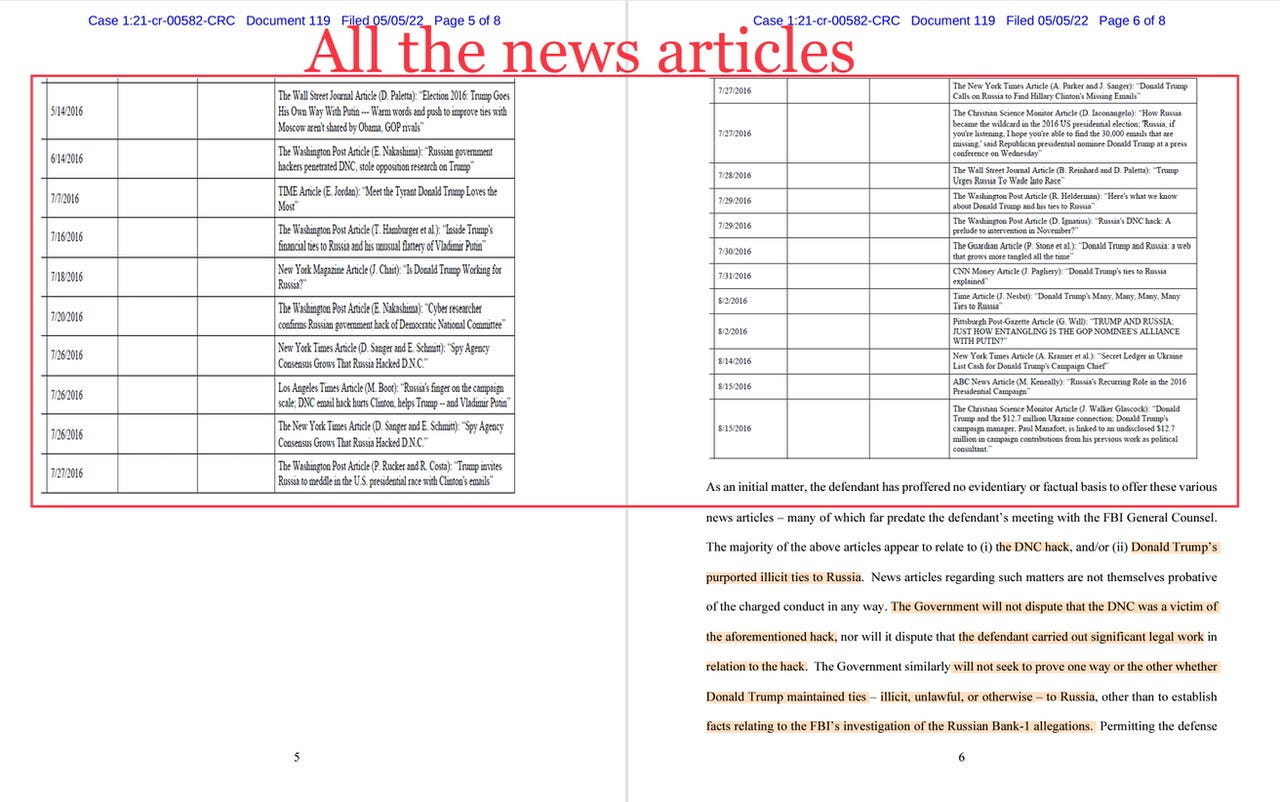Select the 7/30/2016 date cell
This screenshot has height=802, width=1280.
click(x=749, y=251)
